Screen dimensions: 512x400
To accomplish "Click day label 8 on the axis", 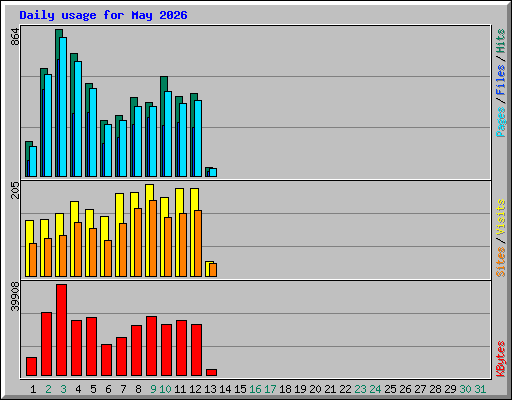I will click(x=138, y=389).
